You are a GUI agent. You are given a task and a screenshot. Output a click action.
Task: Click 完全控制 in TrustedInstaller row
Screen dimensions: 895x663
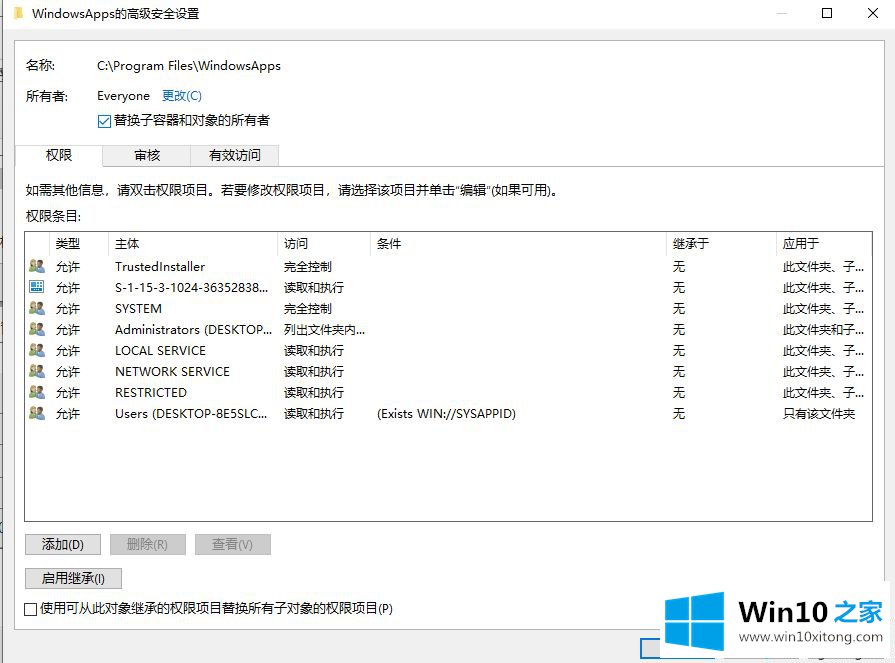pyautogui.click(x=308, y=266)
